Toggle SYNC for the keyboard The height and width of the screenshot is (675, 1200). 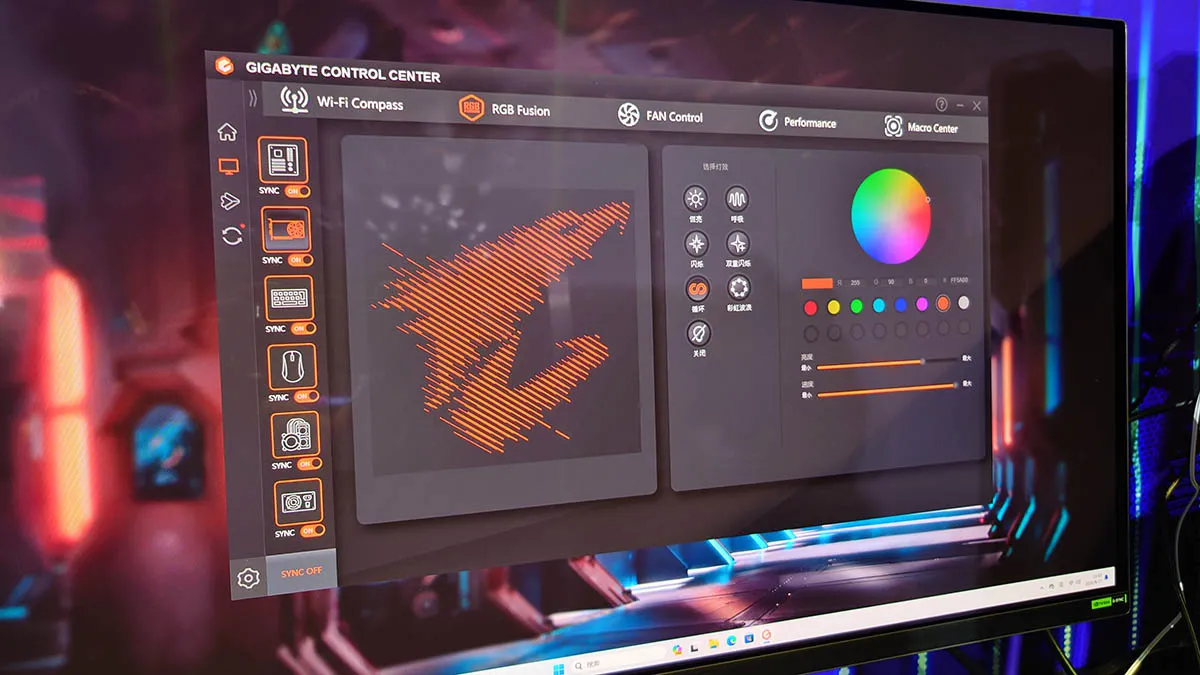pos(304,329)
